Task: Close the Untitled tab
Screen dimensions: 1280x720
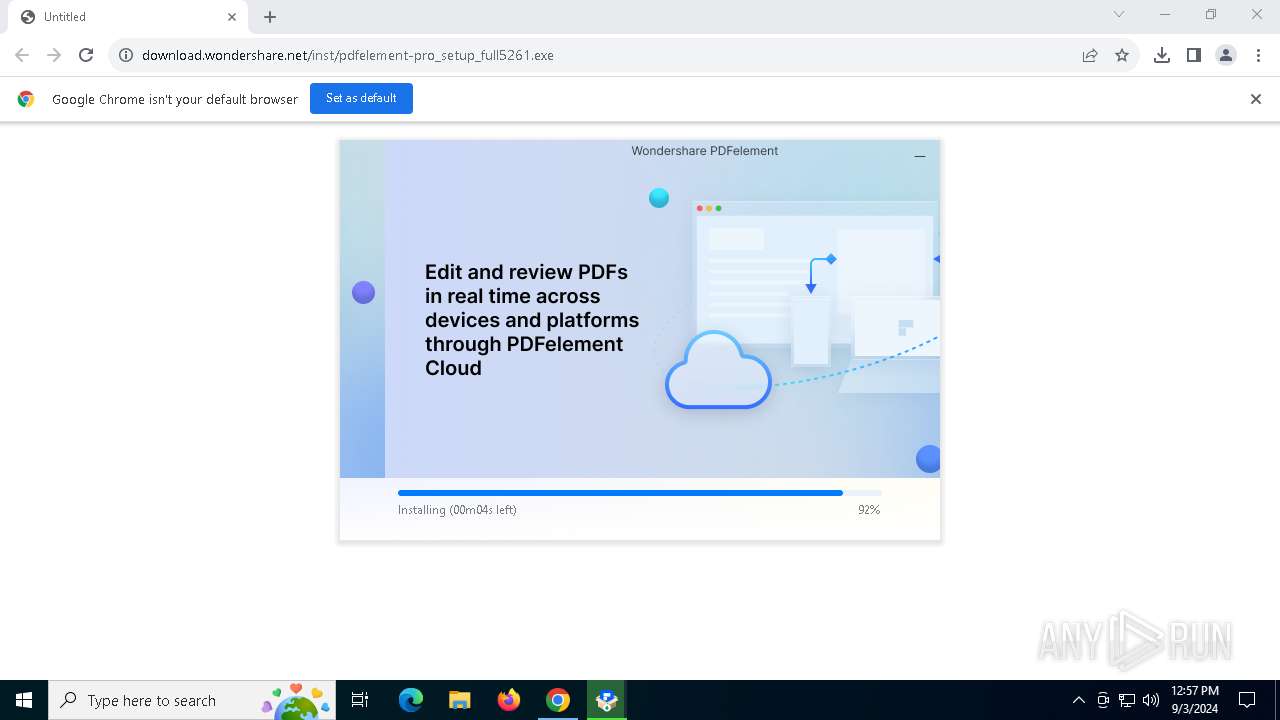Action: pos(232,17)
